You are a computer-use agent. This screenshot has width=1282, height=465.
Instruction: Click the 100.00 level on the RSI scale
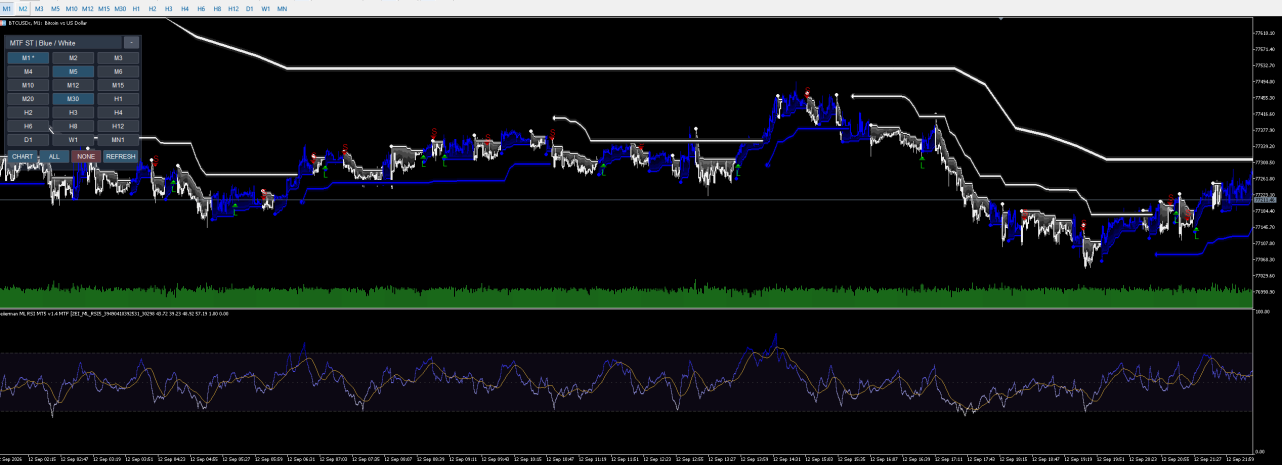click(1262, 313)
